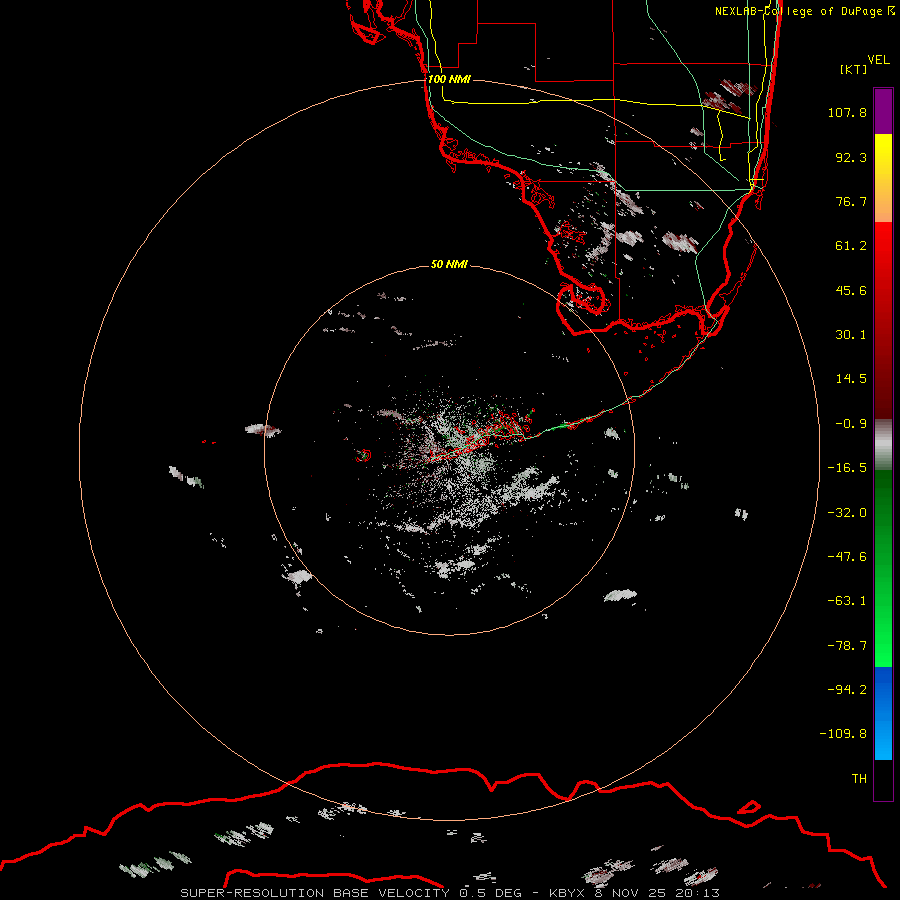Screen dimensions: 900x900
Task: Select the -0.9 scale value
Action: (851, 424)
